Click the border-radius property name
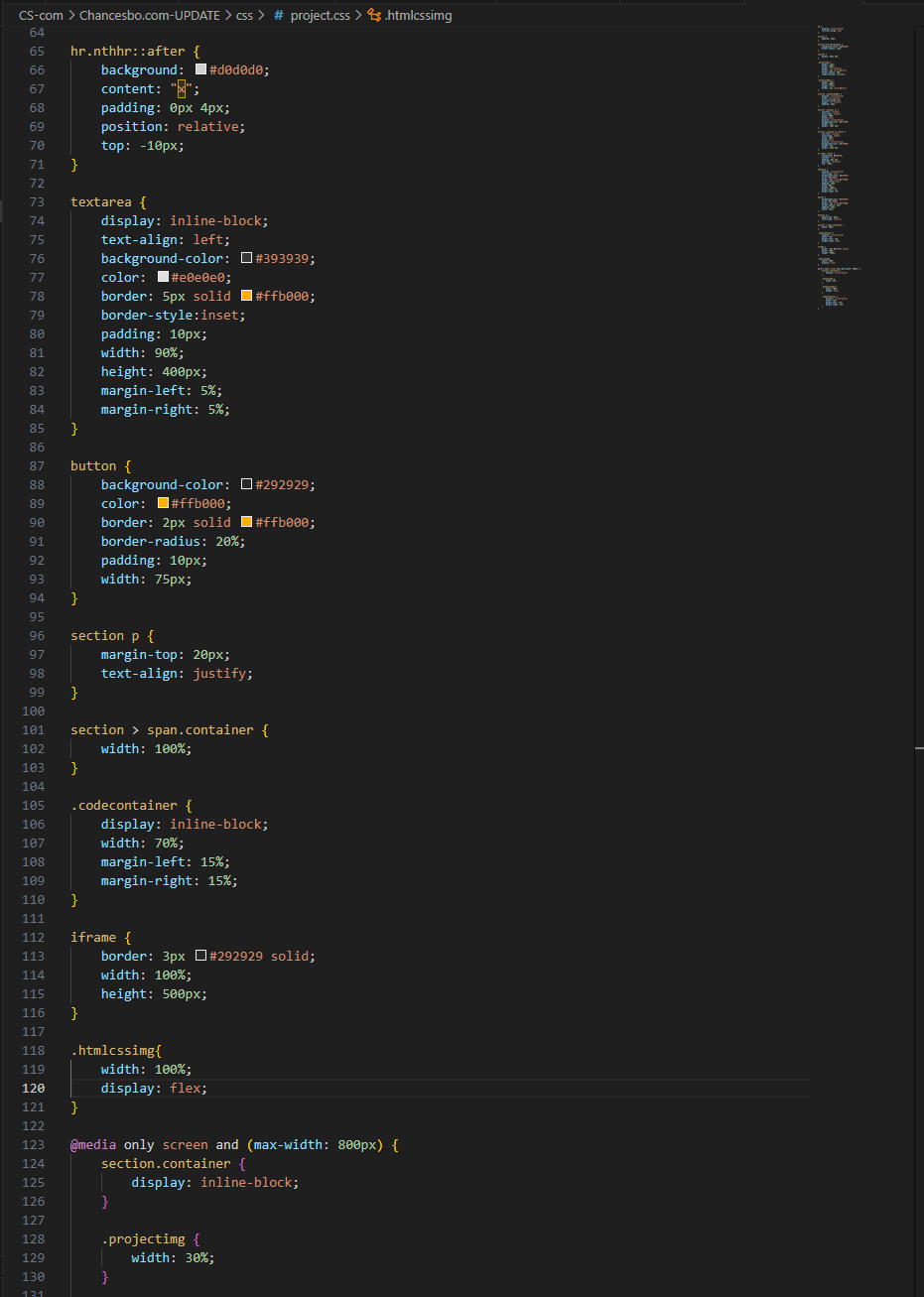The height and width of the screenshot is (1297, 924). (x=151, y=541)
